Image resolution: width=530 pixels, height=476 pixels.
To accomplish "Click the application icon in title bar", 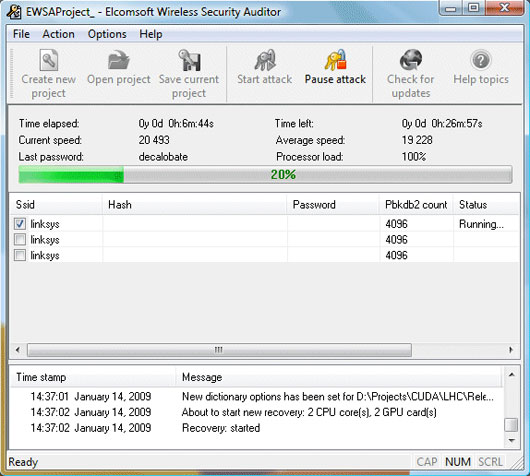I will point(14,12).
